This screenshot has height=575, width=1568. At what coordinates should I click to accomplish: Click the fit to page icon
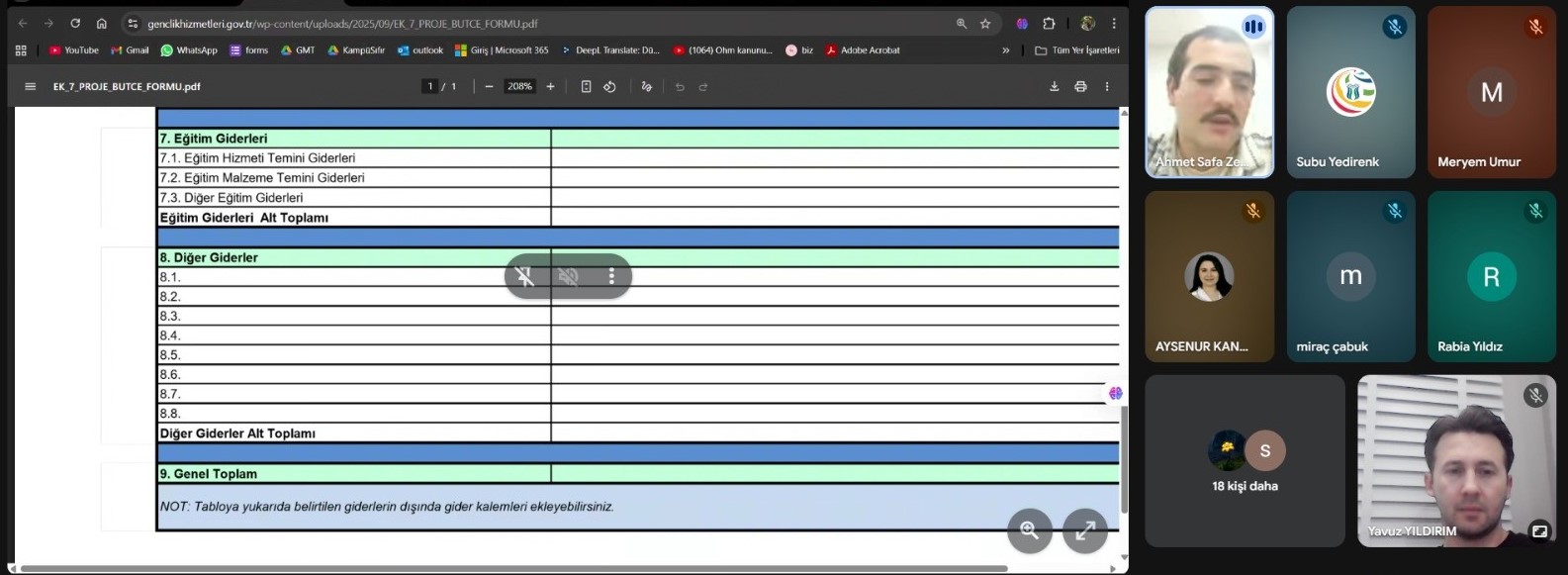[586, 87]
